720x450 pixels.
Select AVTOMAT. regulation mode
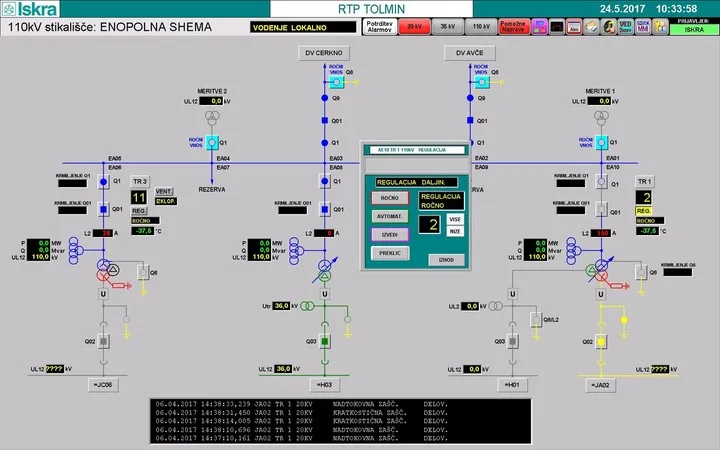(x=390, y=216)
